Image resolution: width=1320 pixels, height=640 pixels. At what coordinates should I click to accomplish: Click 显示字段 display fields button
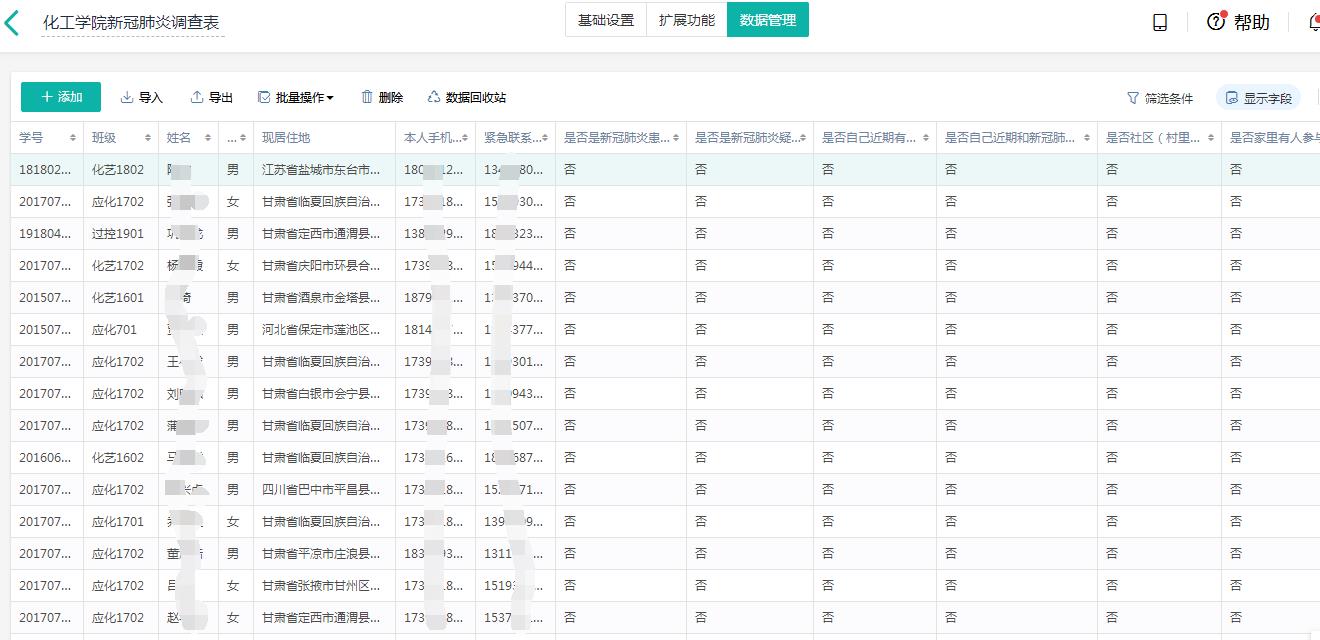click(1258, 98)
